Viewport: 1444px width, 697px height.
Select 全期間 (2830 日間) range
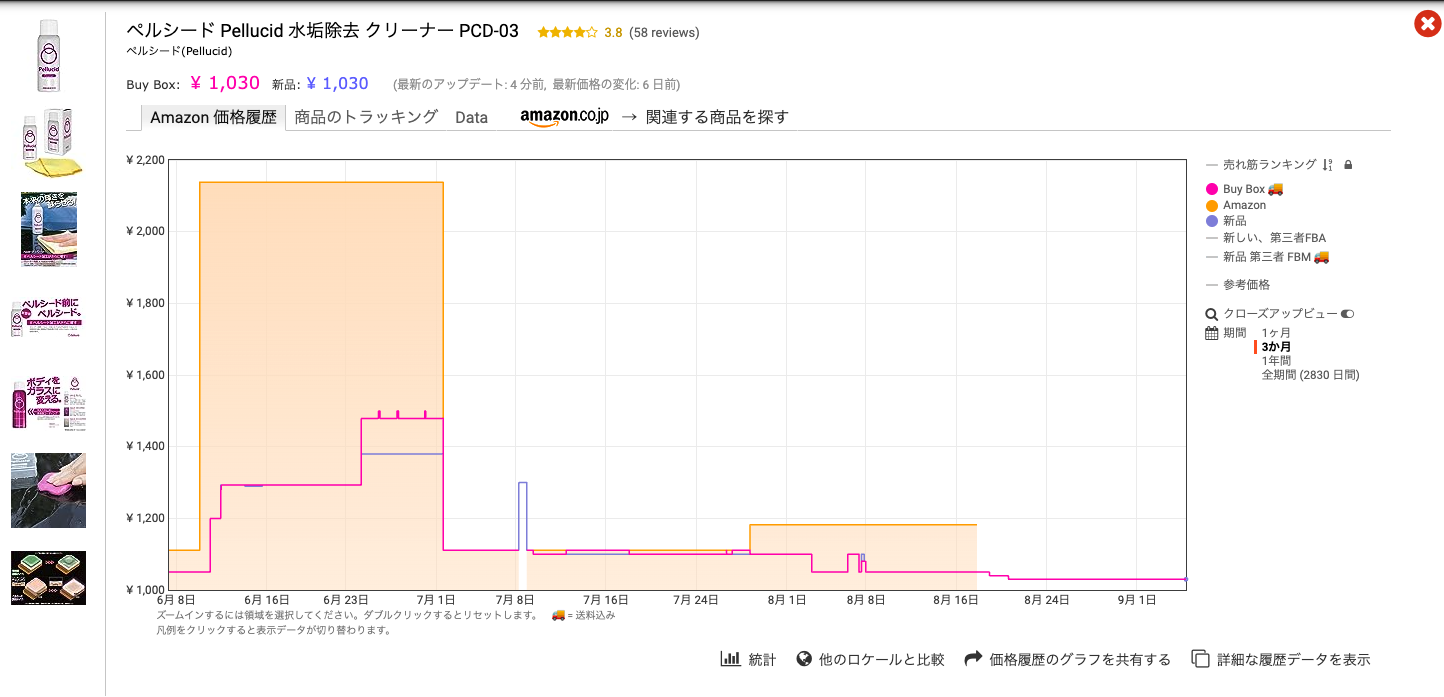click(x=1310, y=375)
